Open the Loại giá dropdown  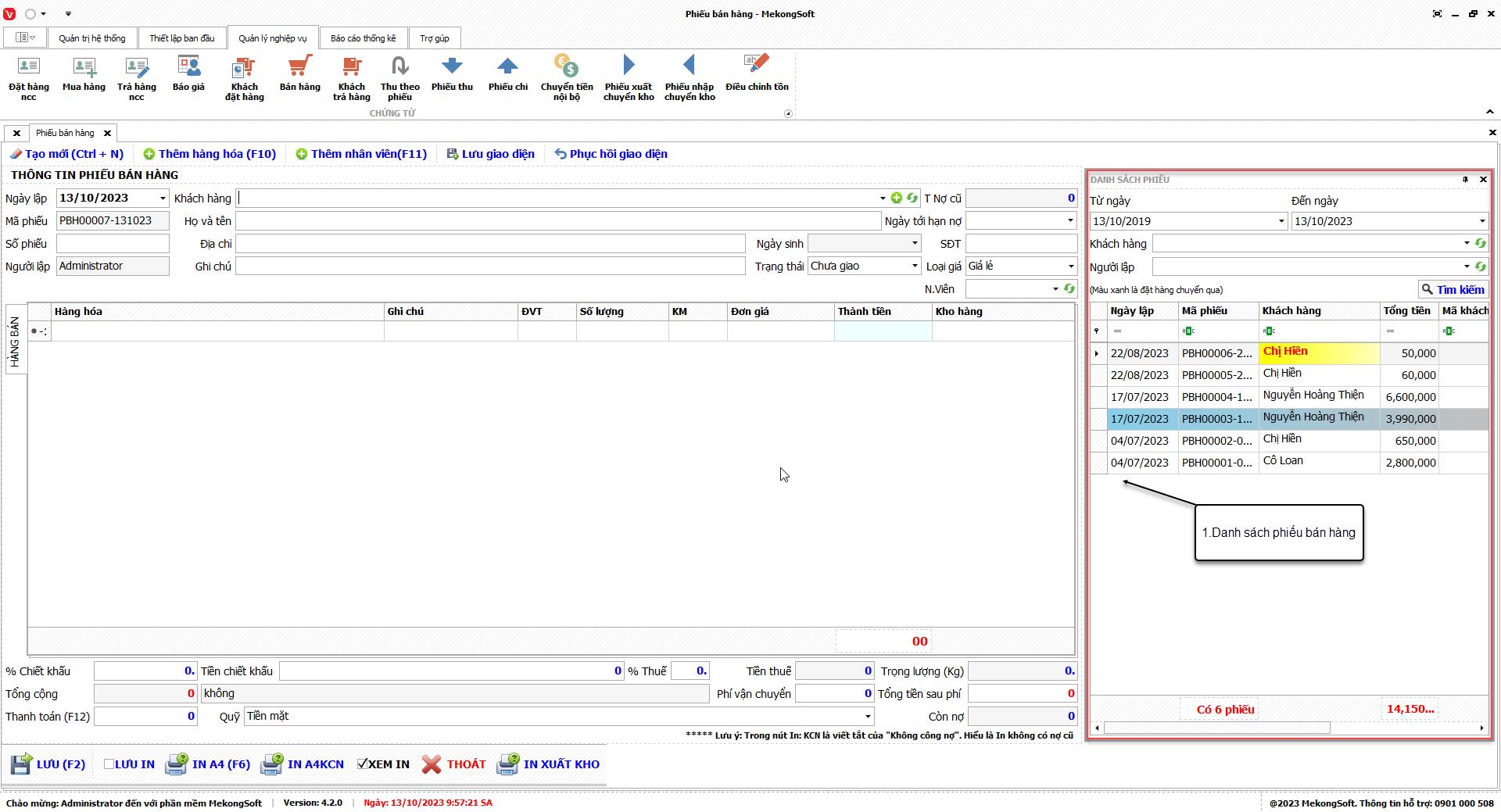pos(1070,266)
